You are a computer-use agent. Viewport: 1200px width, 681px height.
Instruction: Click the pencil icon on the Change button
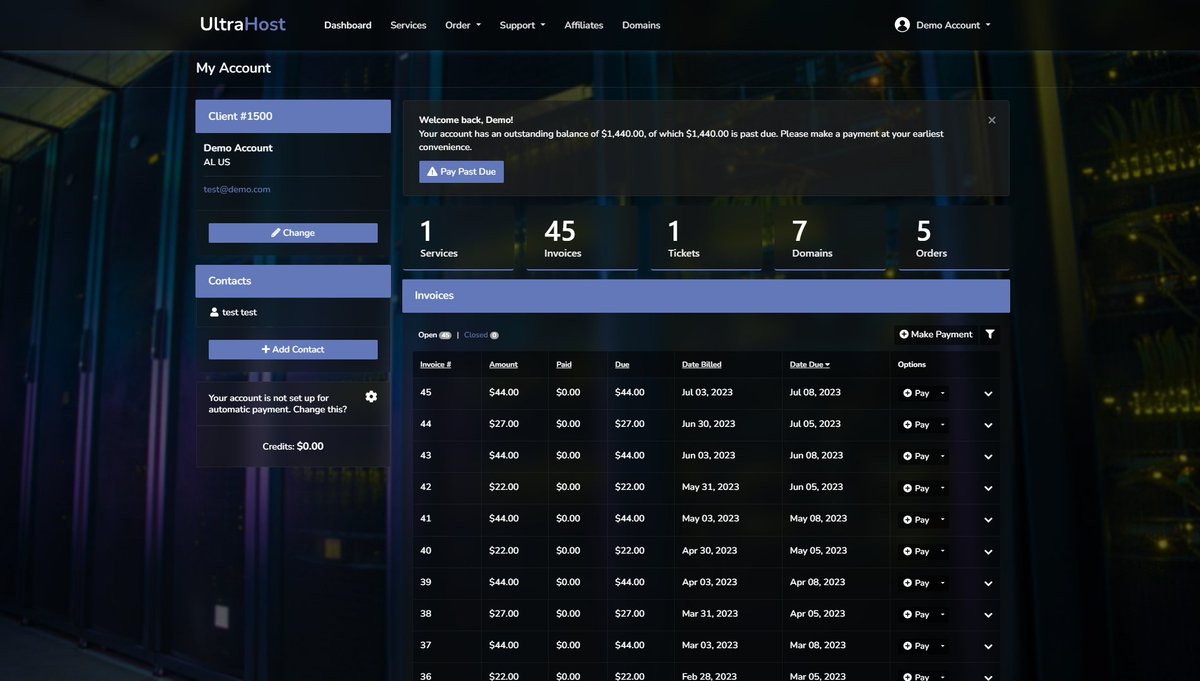(x=274, y=231)
